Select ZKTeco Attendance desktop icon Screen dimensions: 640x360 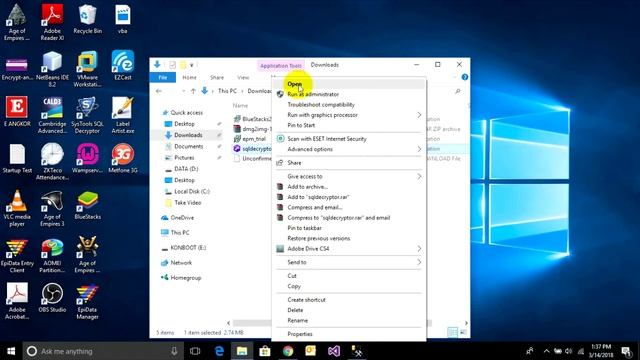(x=52, y=162)
